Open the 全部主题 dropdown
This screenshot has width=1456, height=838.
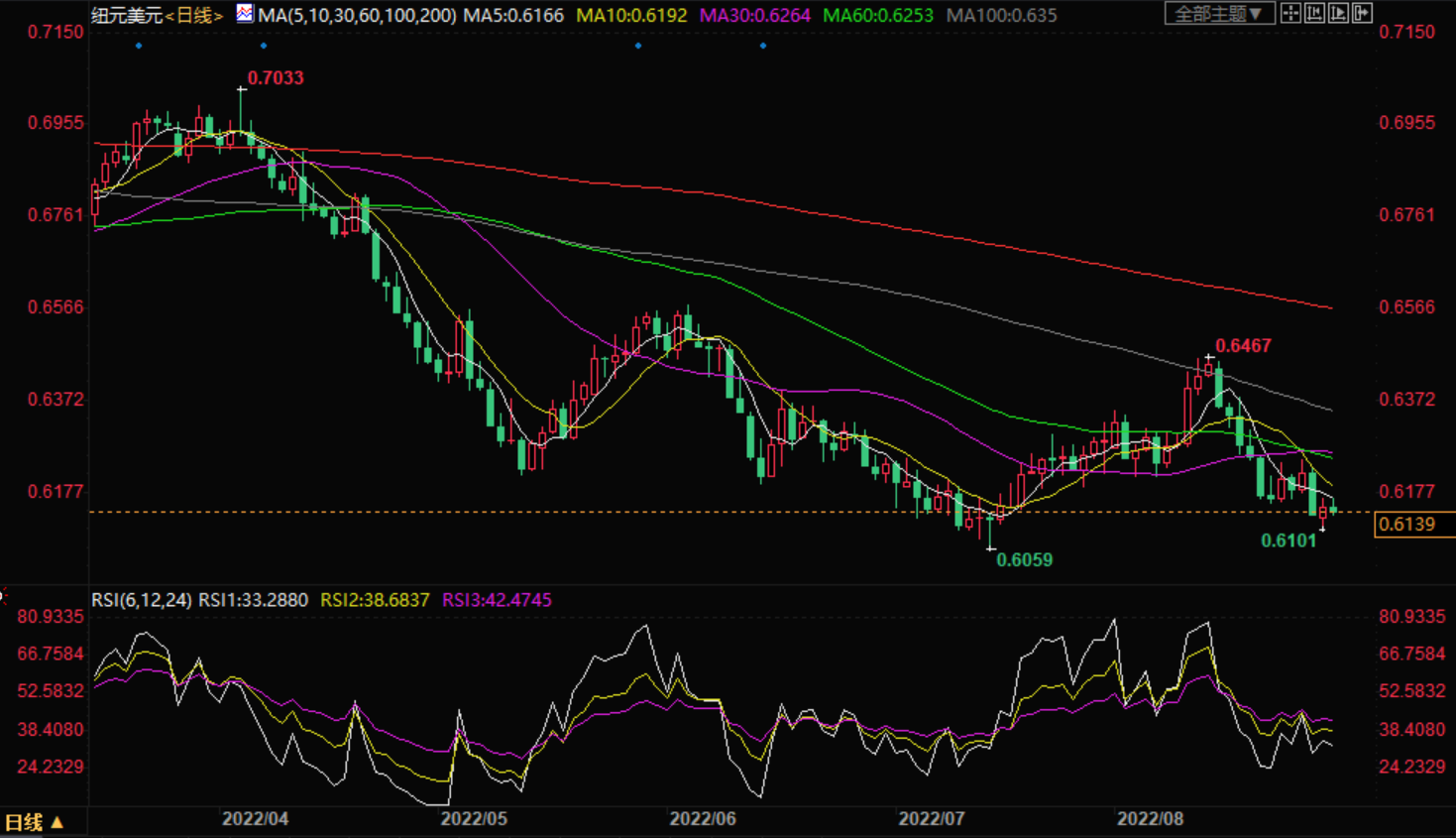coord(1219,14)
